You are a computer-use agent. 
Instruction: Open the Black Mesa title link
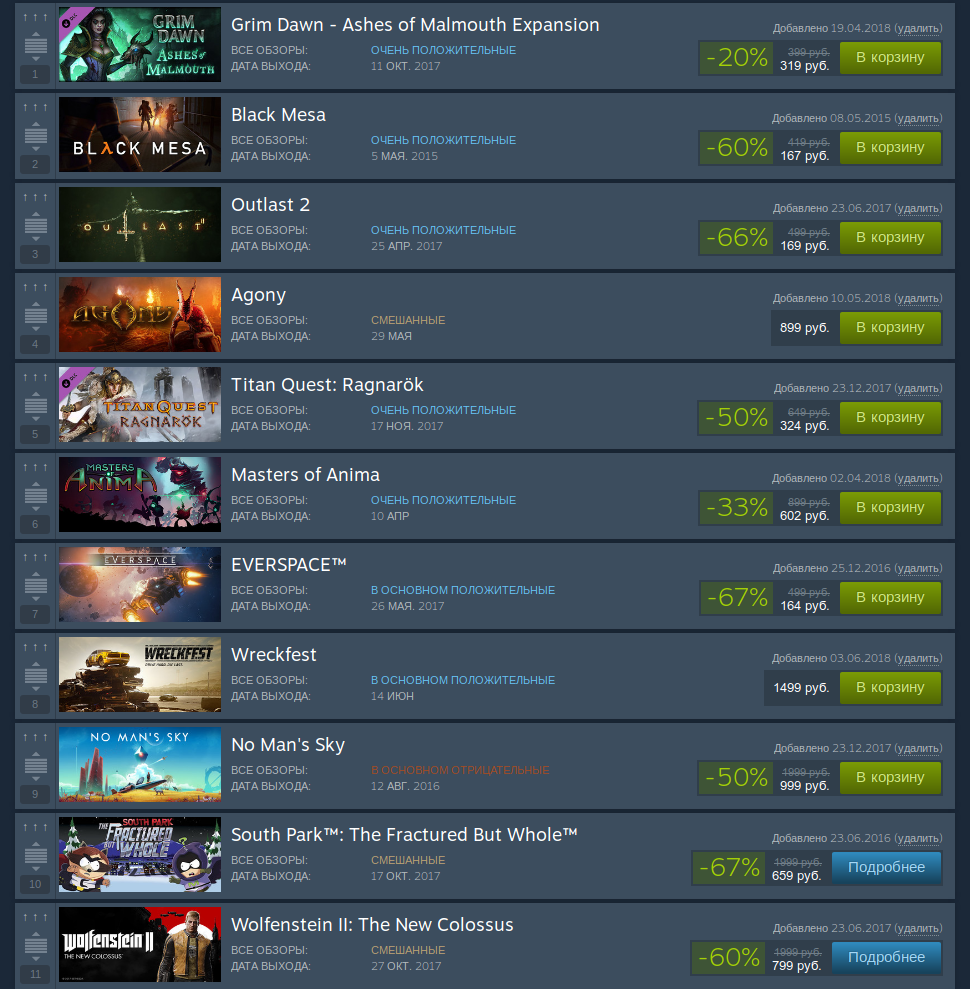pyautogui.click(x=278, y=115)
